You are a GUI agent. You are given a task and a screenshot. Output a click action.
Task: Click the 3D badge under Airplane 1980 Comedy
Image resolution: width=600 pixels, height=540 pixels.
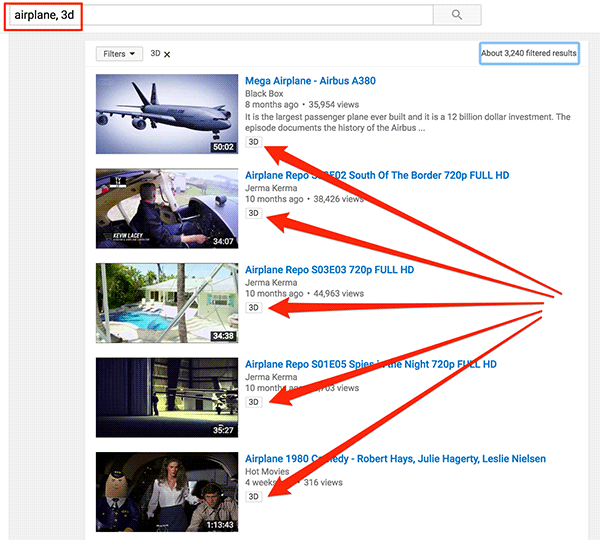(x=254, y=496)
